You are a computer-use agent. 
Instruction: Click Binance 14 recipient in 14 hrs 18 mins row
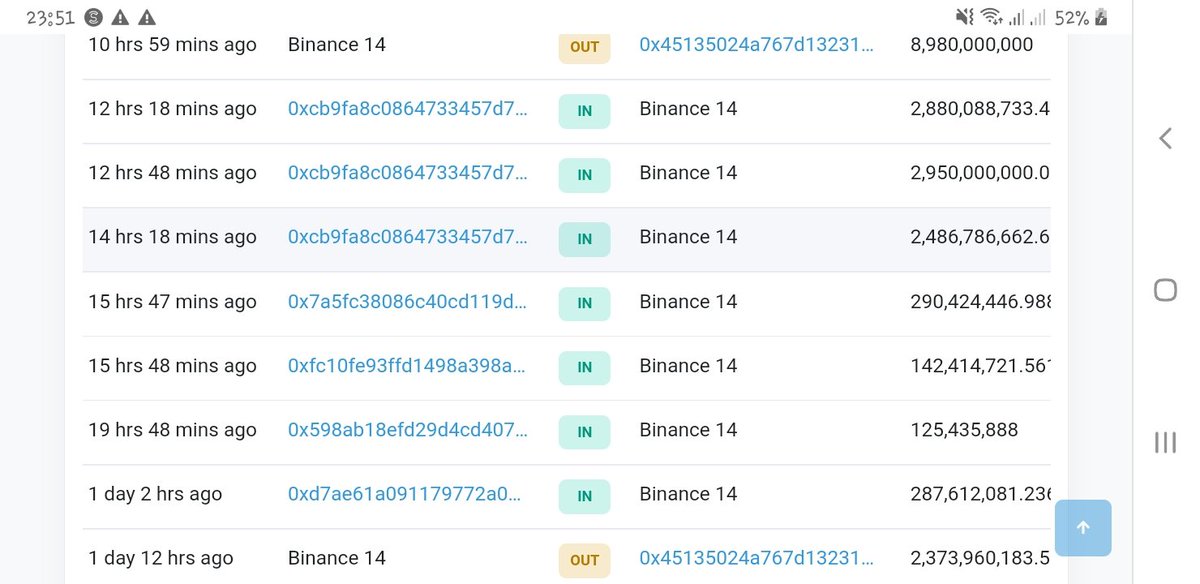[688, 237]
